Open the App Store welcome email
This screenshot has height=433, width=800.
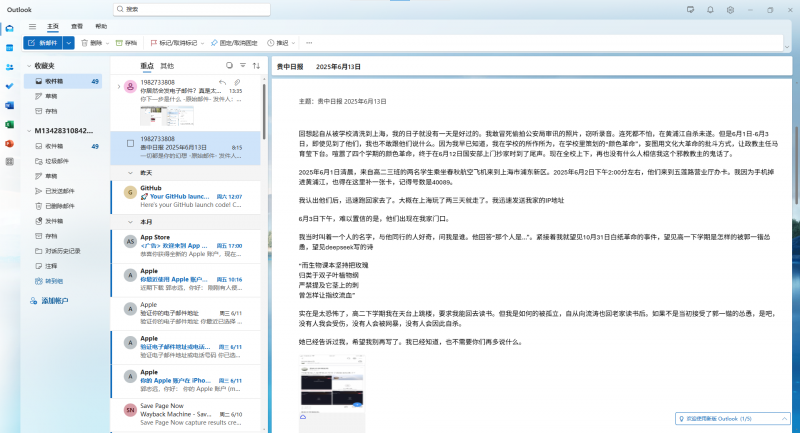pyautogui.click(x=186, y=246)
